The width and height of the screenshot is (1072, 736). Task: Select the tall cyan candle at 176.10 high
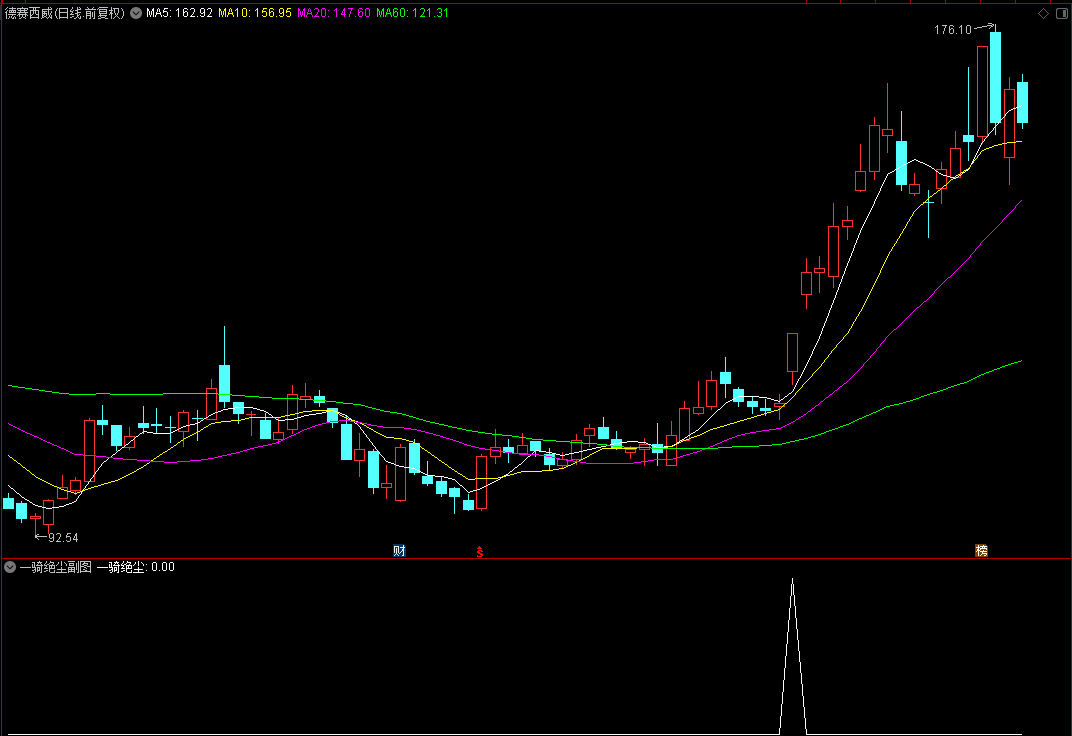pos(995,77)
